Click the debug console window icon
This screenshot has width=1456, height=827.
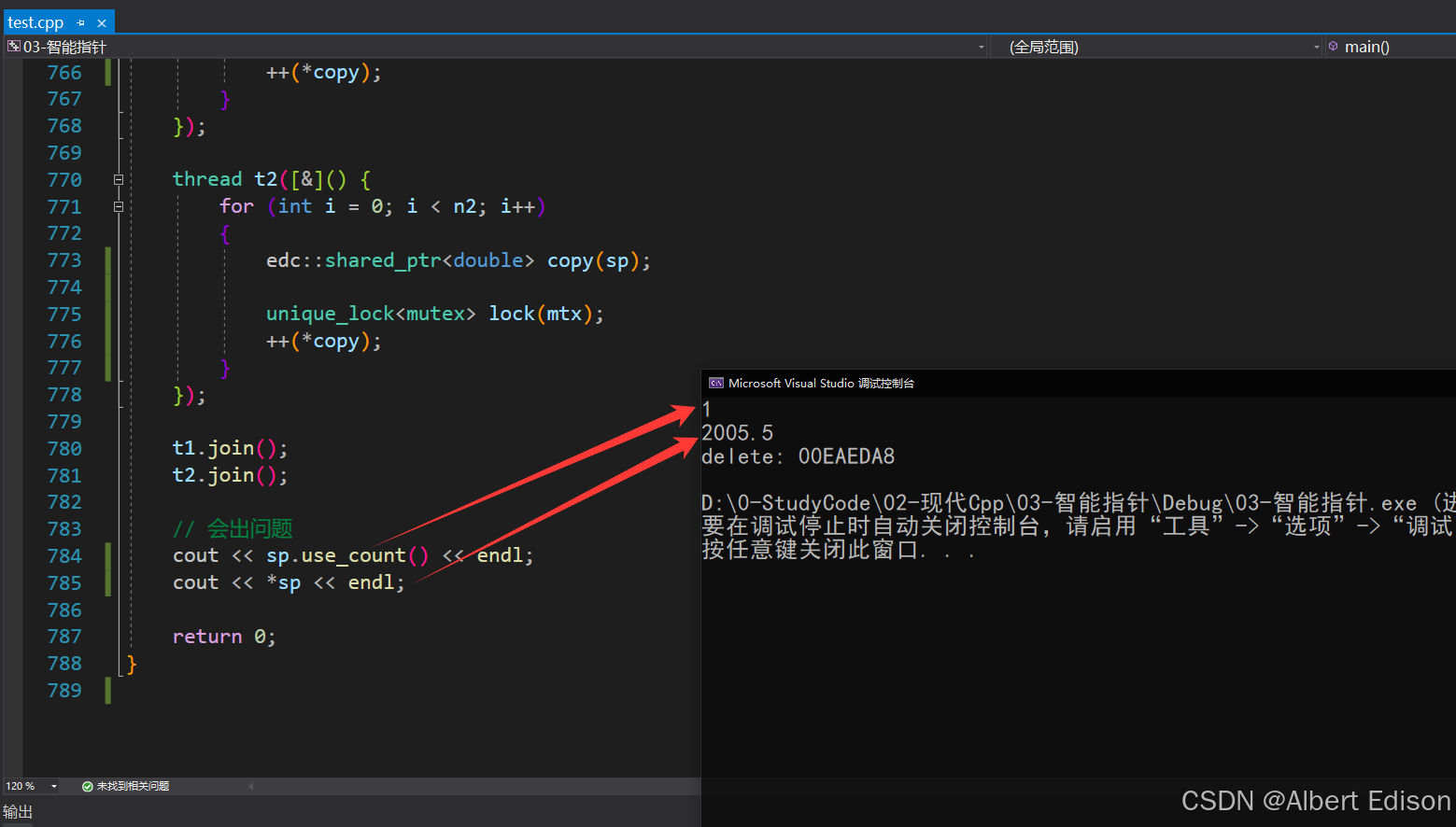coord(716,383)
